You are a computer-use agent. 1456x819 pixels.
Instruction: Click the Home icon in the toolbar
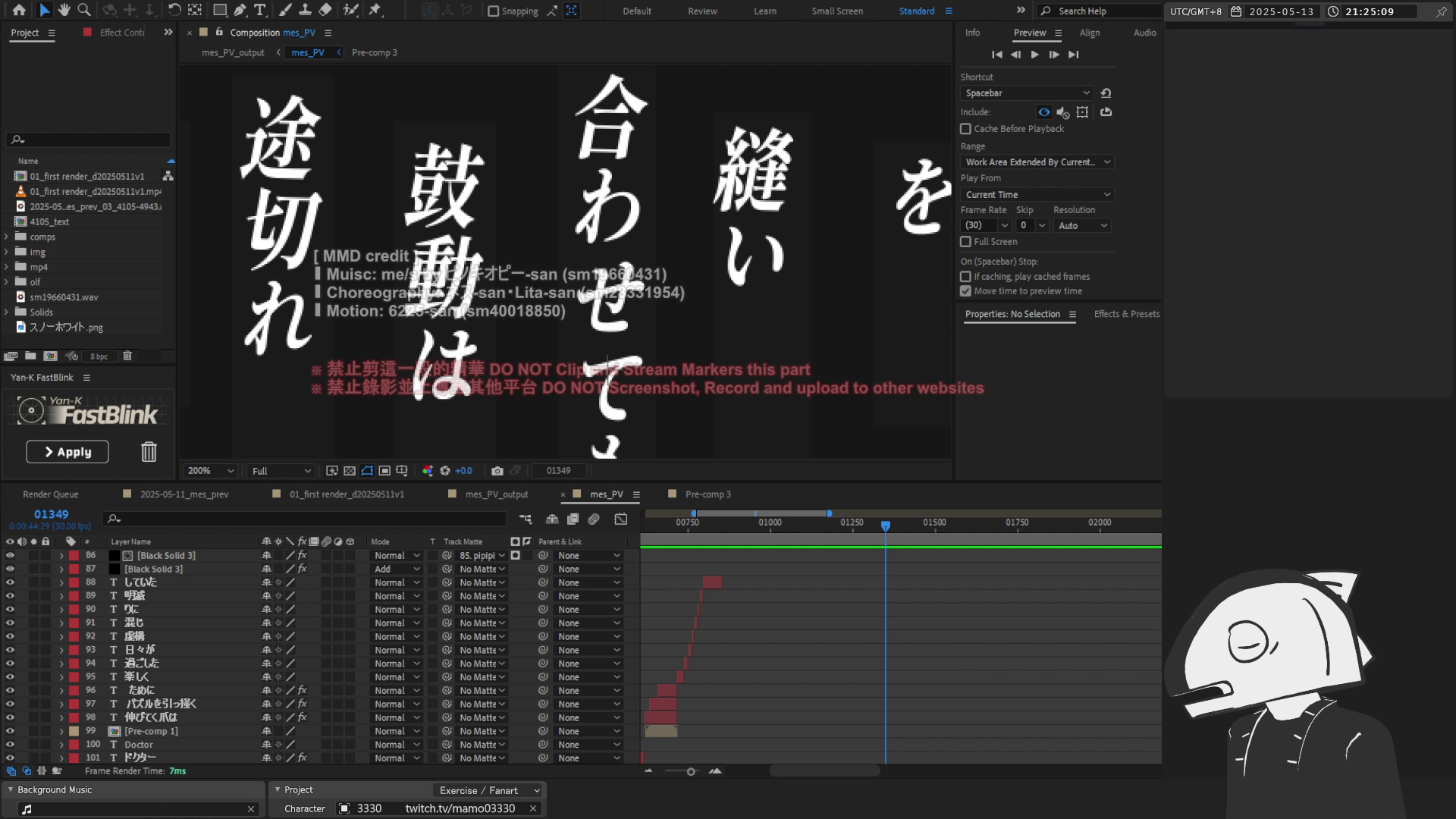tap(19, 10)
